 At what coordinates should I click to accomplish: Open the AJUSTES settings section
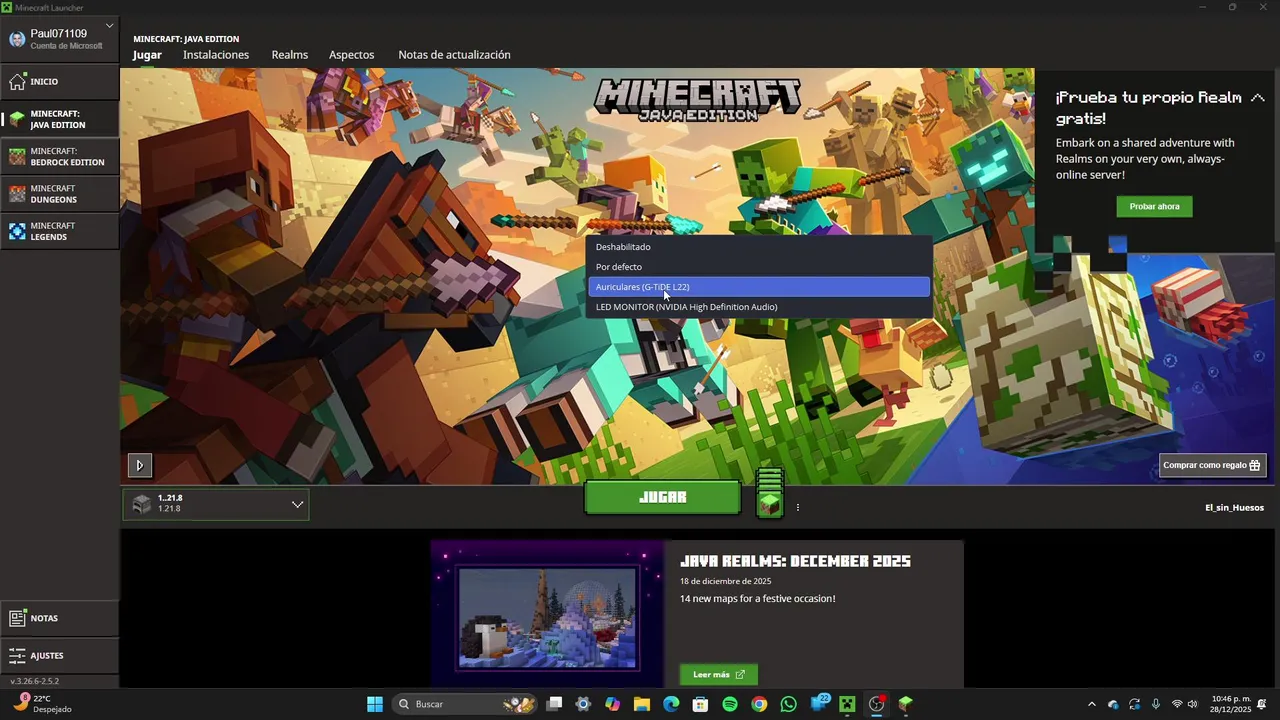pyautogui.click(x=60, y=656)
